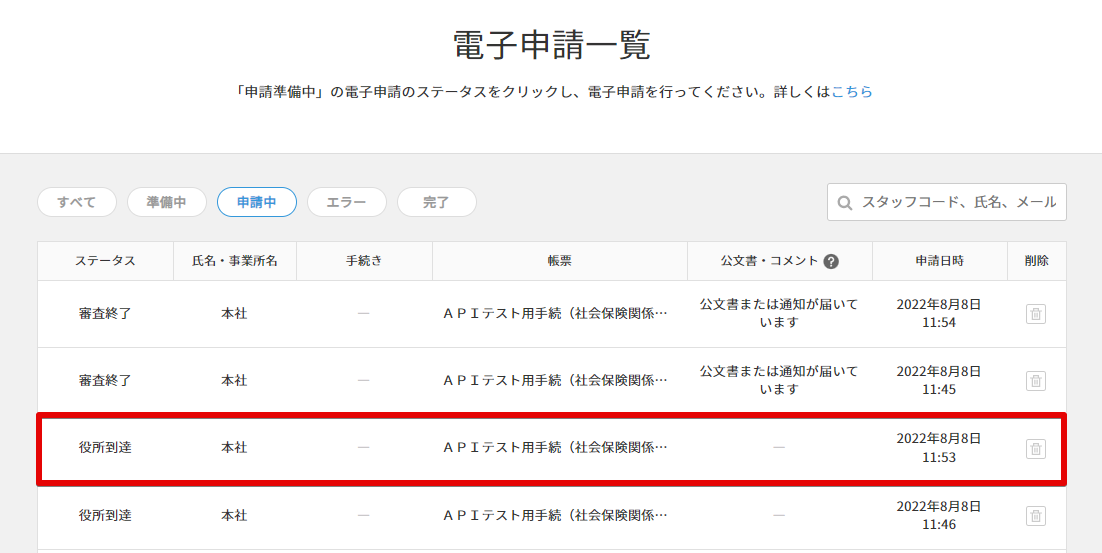The height and width of the screenshot is (553, 1102).
Task: Select the 申請中 filter tab
Action: 257,202
